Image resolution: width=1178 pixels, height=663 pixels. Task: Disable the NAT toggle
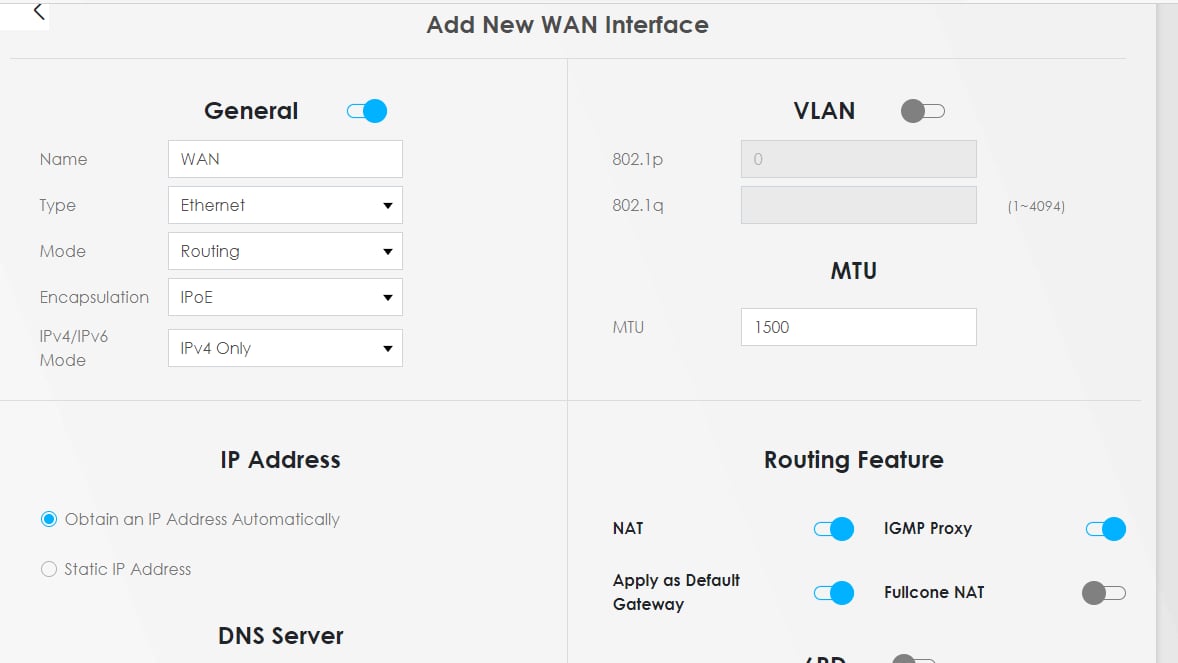point(833,529)
